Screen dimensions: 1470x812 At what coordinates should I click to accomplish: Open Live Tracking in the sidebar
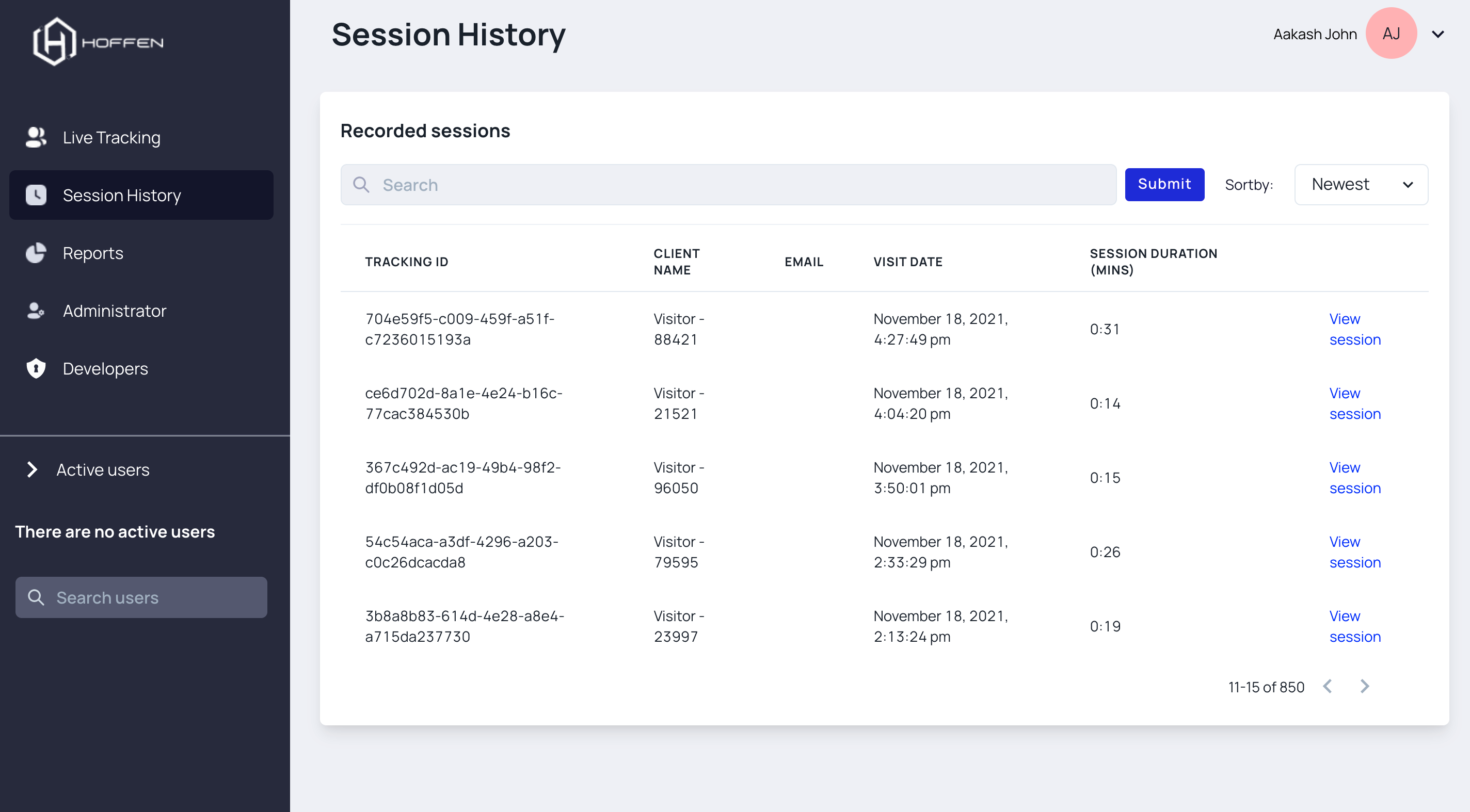pos(111,137)
